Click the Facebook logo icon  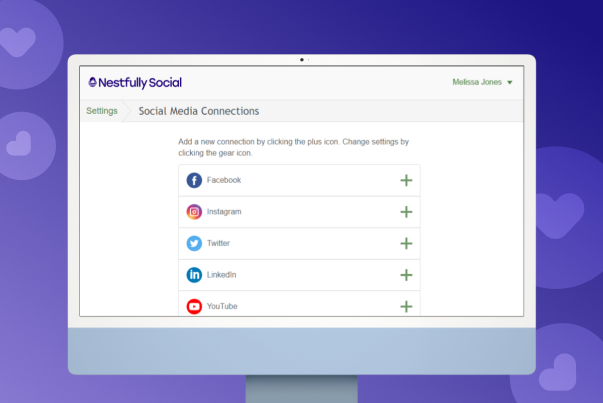[194, 180]
